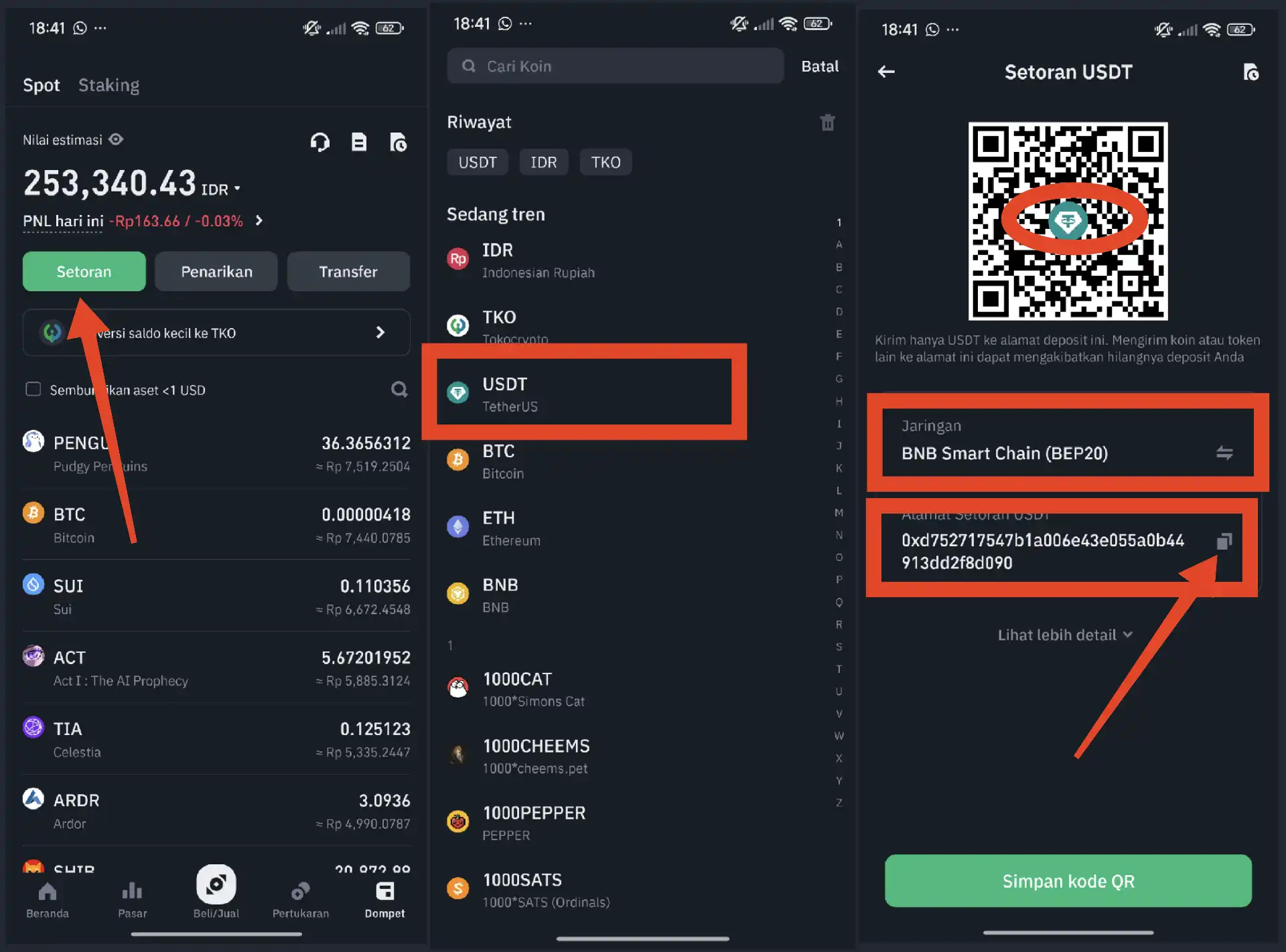Viewport: 1286px width, 952px height.
Task: Copy the USDT deposit address
Action: [x=1224, y=541]
